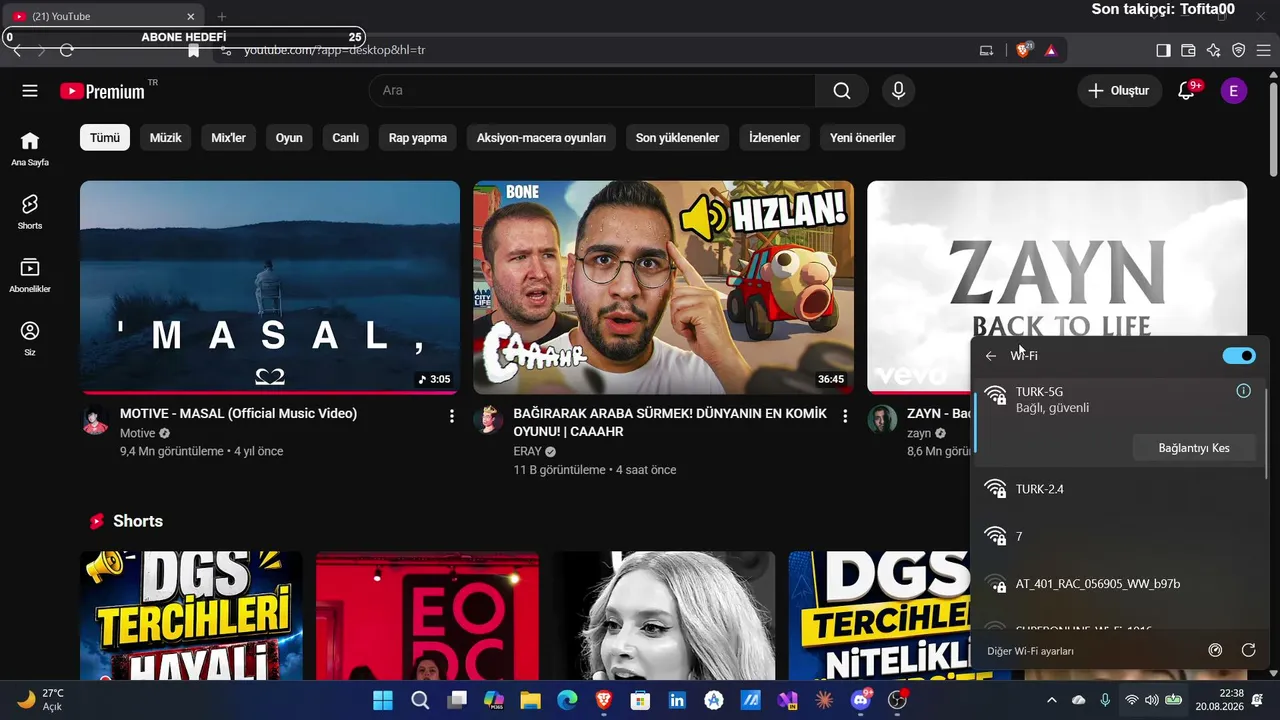Open Shorts from the left sidebar
Viewport: 1280px width, 720px height.
coord(30,212)
